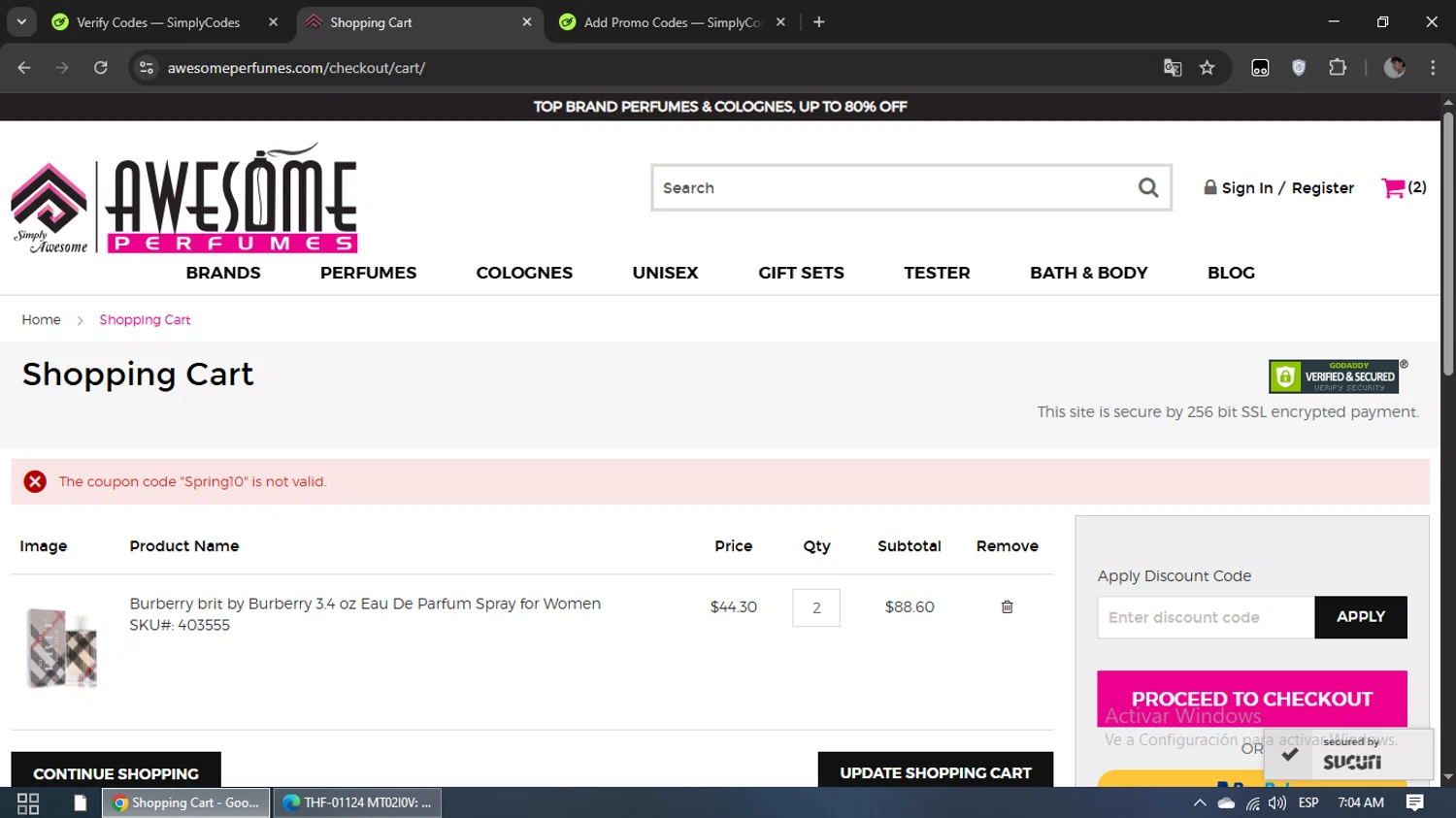Close the Add Promo Codes tab
The height and width of the screenshot is (818, 1456).
[780, 22]
